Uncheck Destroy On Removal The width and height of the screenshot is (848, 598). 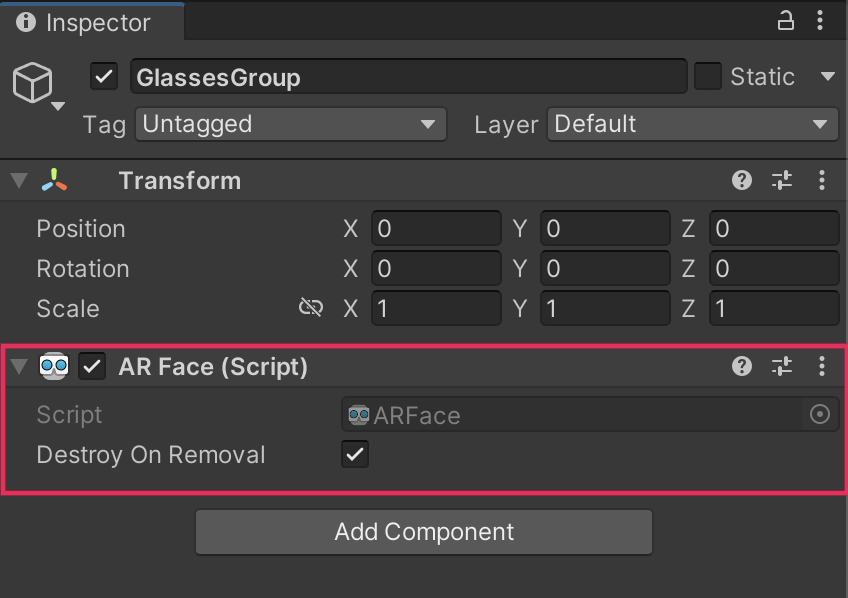355,454
